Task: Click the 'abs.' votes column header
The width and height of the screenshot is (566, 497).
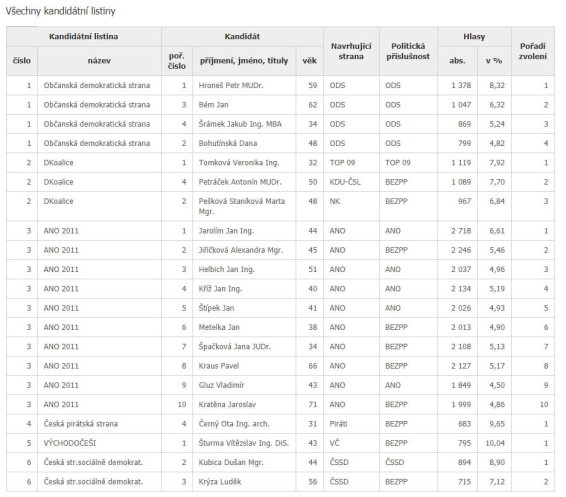Action: click(457, 61)
